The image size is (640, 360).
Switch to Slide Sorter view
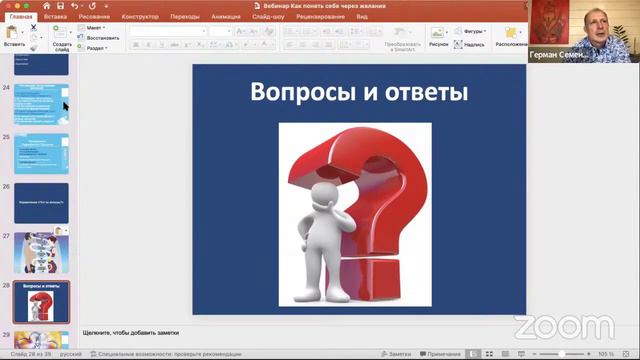point(489,354)
